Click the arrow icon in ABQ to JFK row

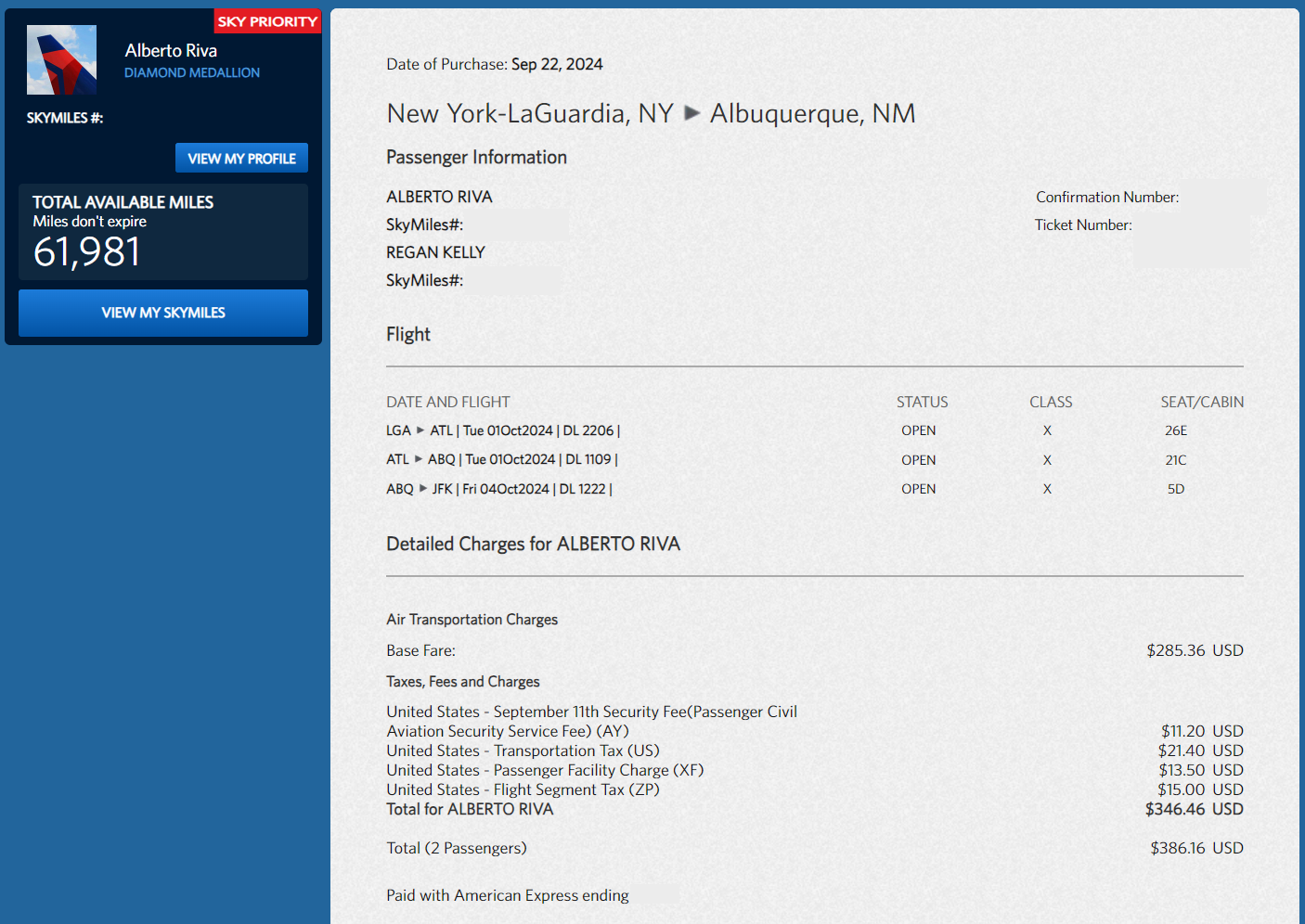point(423,488)
